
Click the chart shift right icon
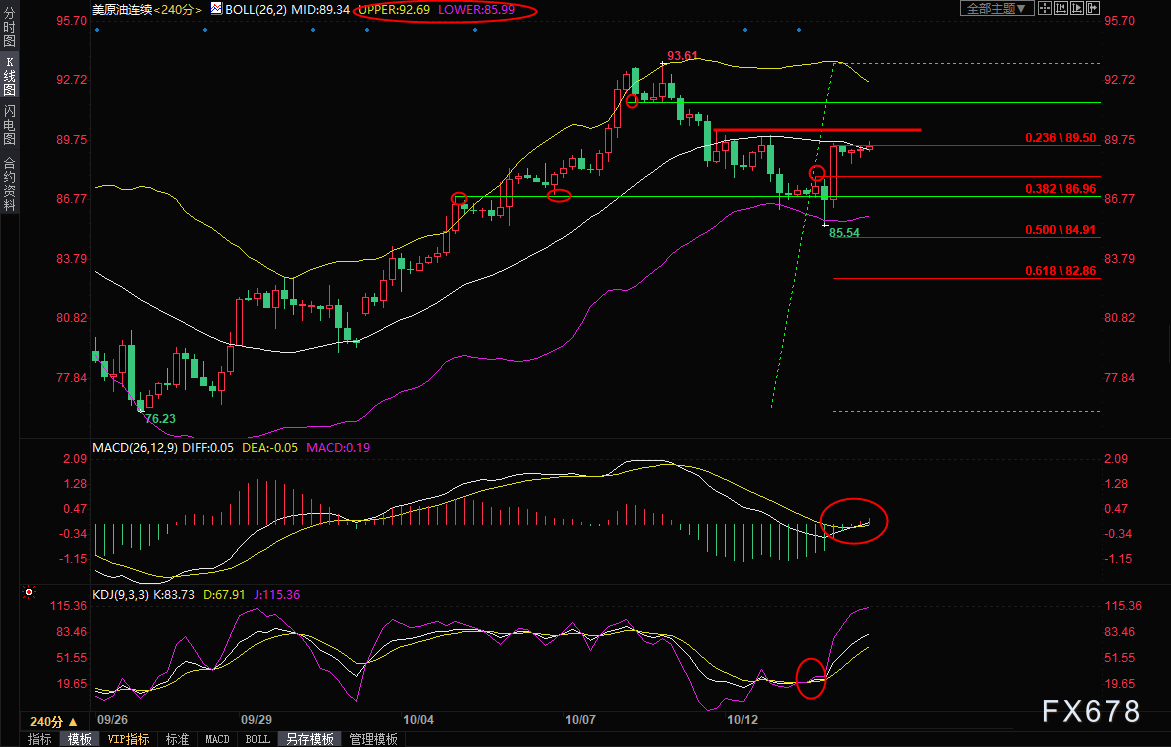(1093, 8)
